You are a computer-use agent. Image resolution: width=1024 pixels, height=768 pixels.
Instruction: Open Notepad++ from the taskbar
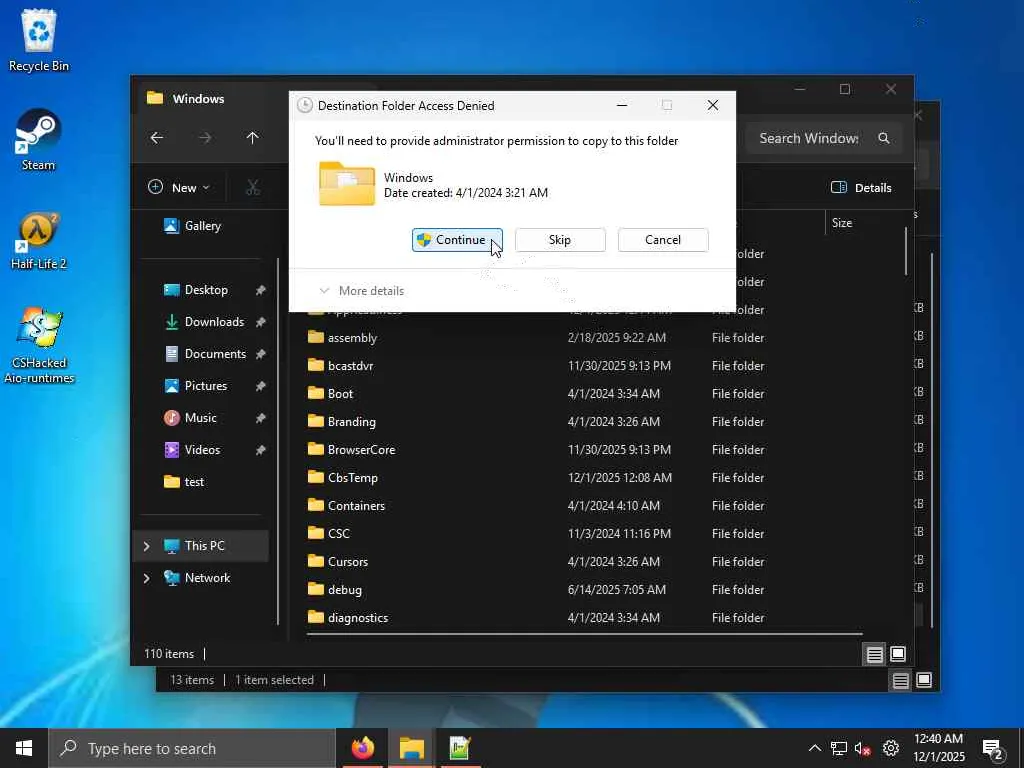pos(460,748)
